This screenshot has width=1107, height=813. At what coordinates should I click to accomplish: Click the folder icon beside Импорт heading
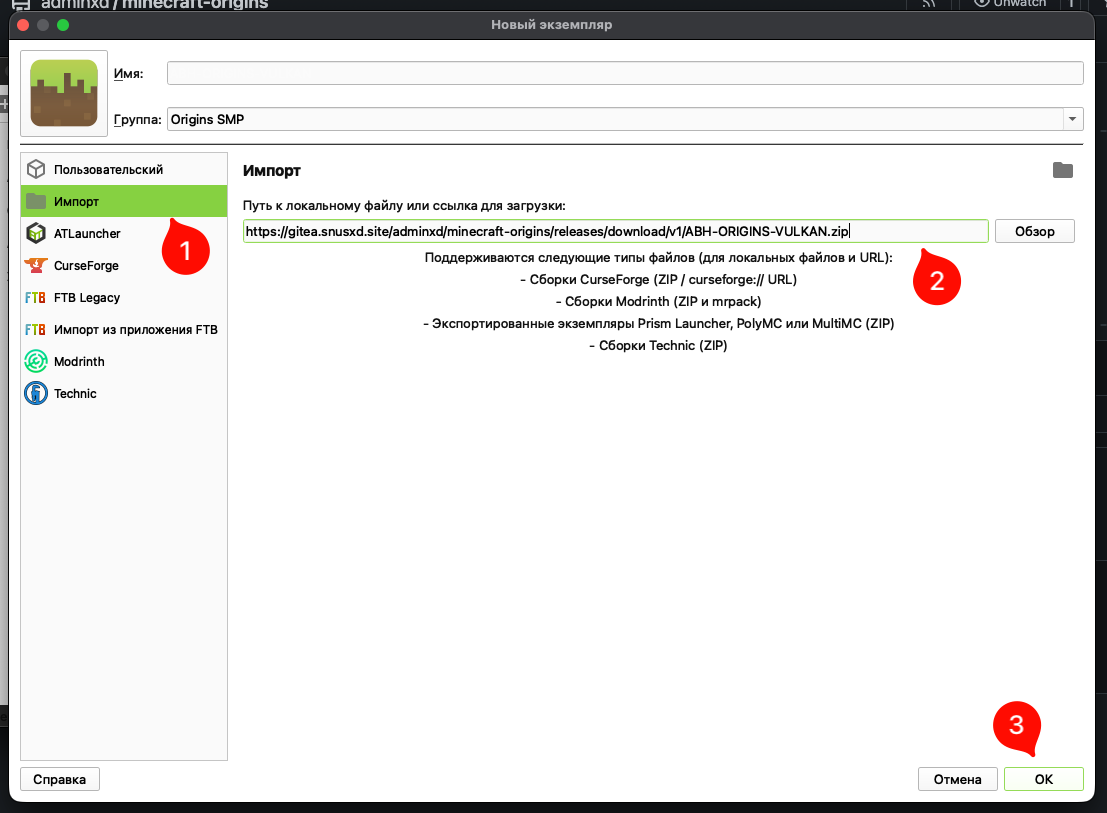click(1062, 171)
